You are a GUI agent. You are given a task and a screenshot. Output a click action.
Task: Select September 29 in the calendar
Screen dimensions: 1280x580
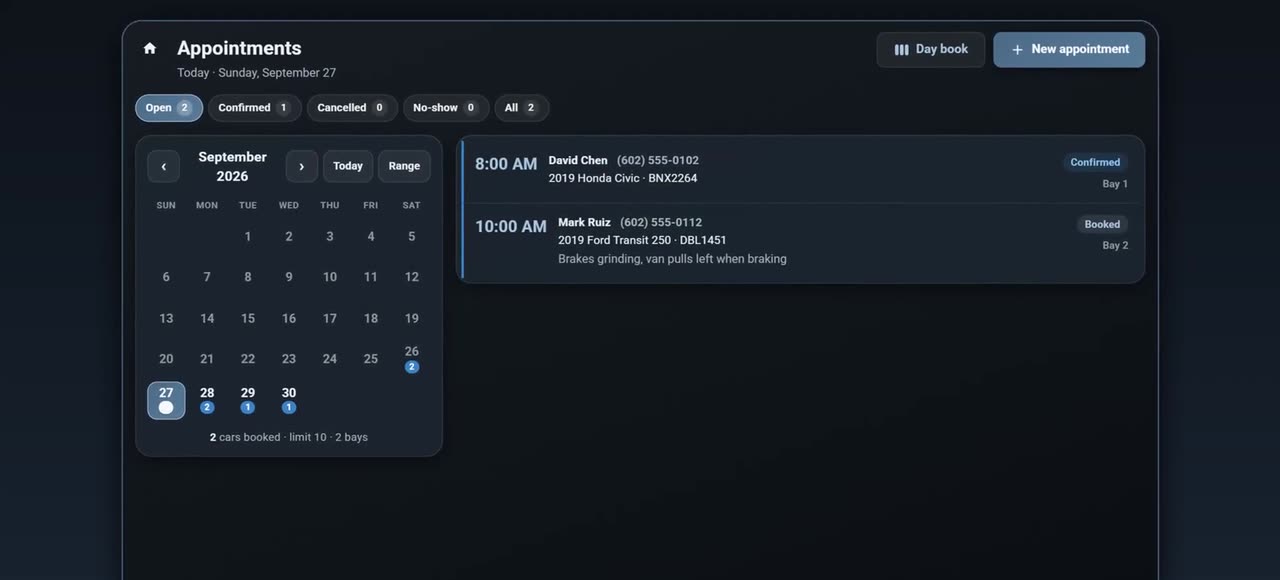pos(248,400)
